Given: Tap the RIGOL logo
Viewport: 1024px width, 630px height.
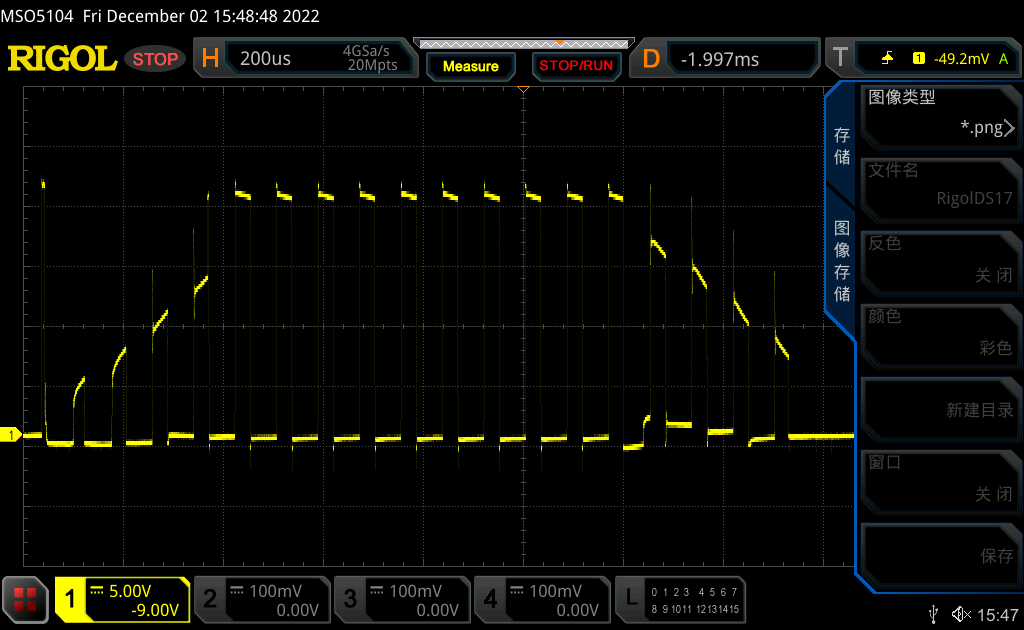Looking at the screenshot, I should 62,59.
